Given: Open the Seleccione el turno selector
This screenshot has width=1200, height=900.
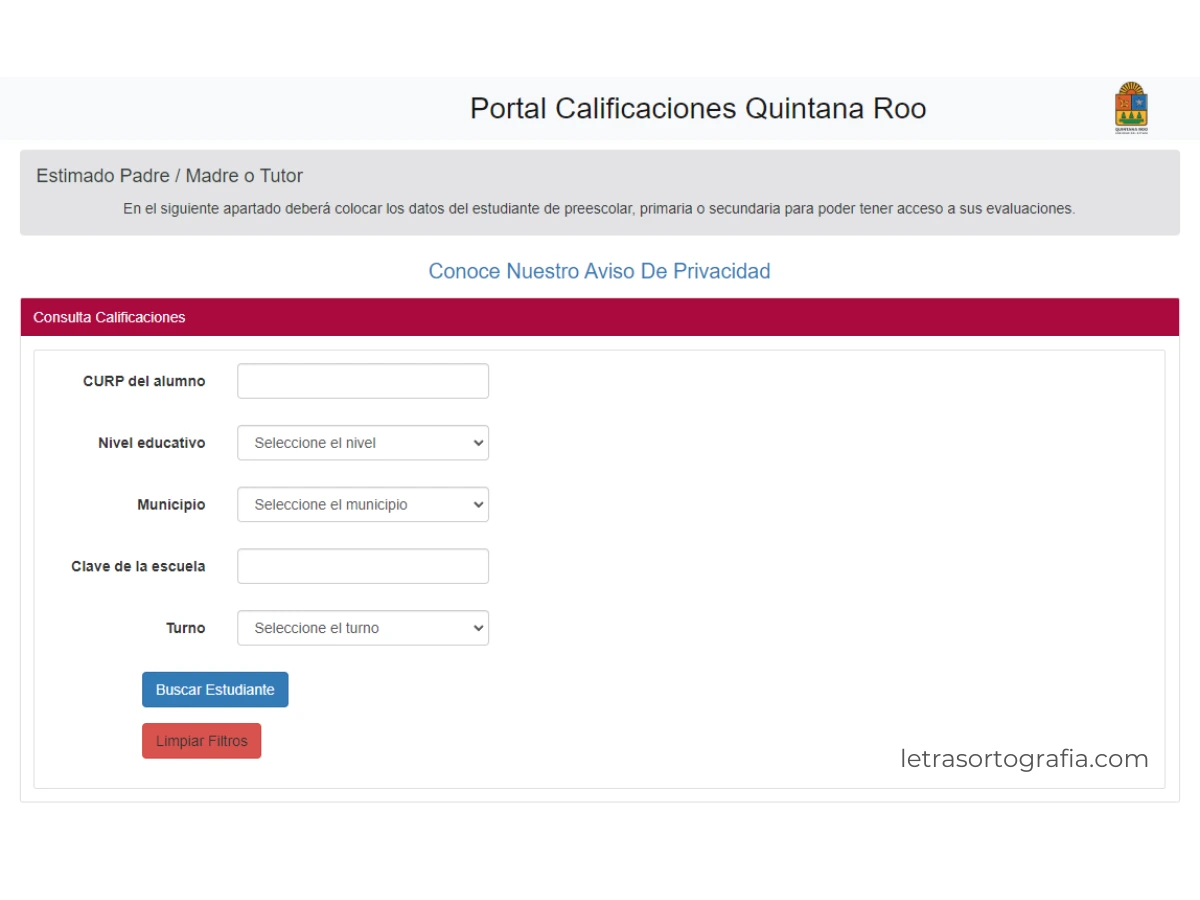Looking at the screenshot, I should click(363, 628).
